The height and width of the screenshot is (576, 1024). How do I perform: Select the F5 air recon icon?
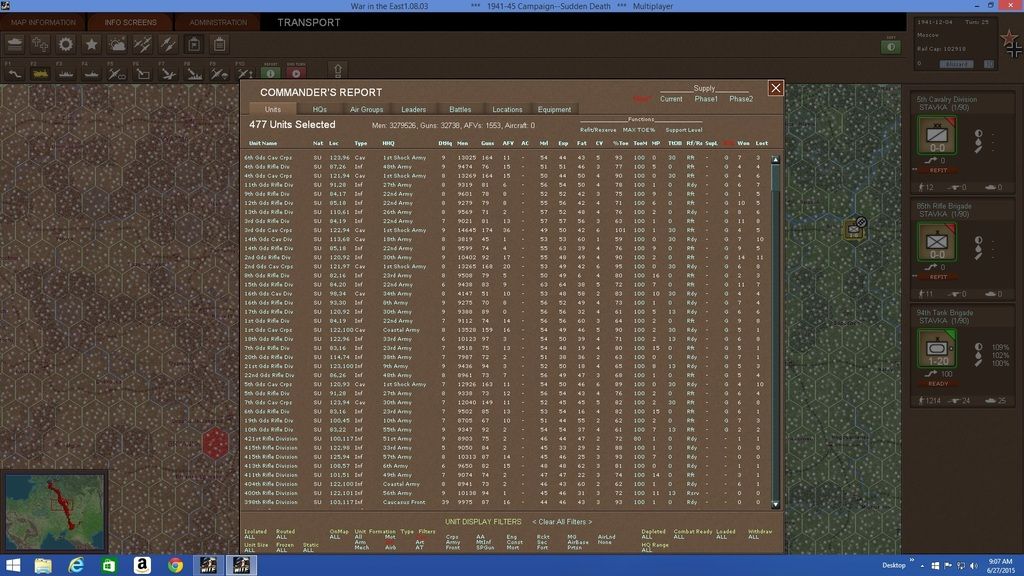118,74
